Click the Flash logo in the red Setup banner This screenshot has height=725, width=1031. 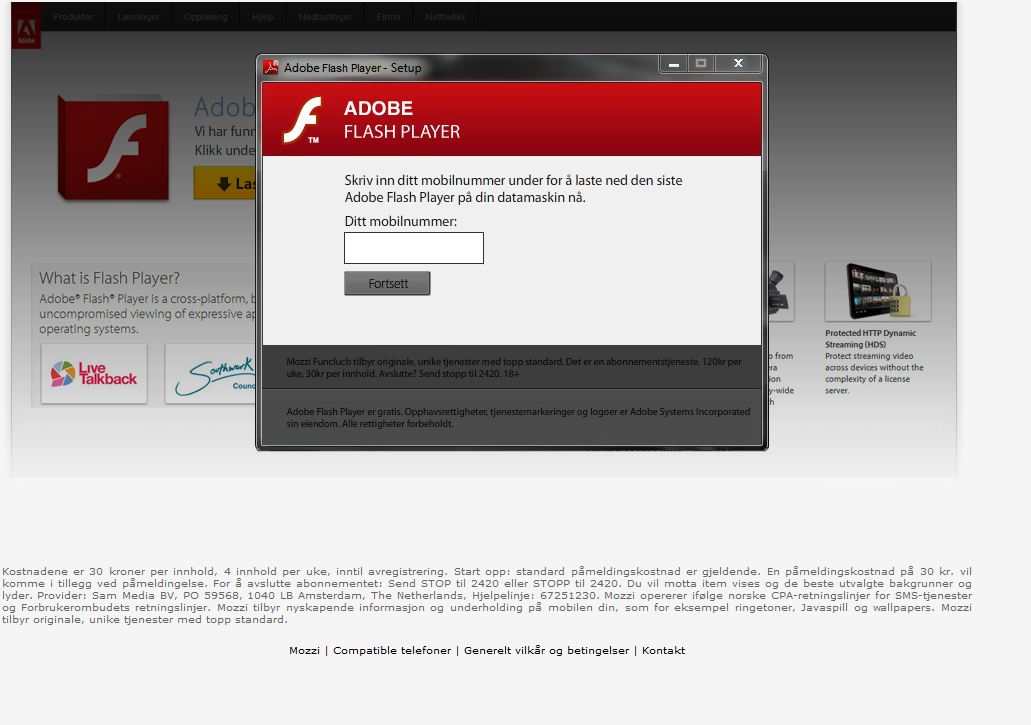tap(303, 120)
